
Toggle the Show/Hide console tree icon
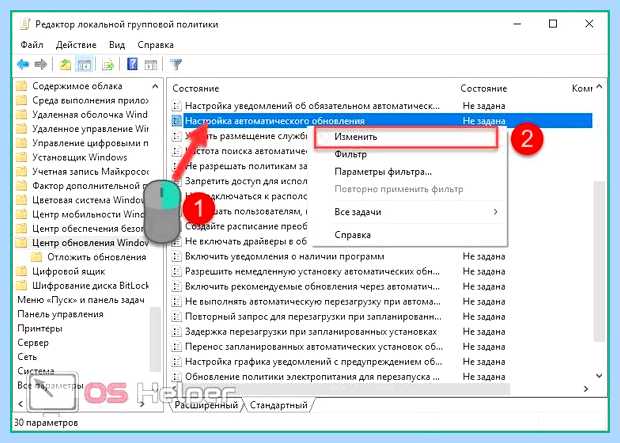coord(85,64)
